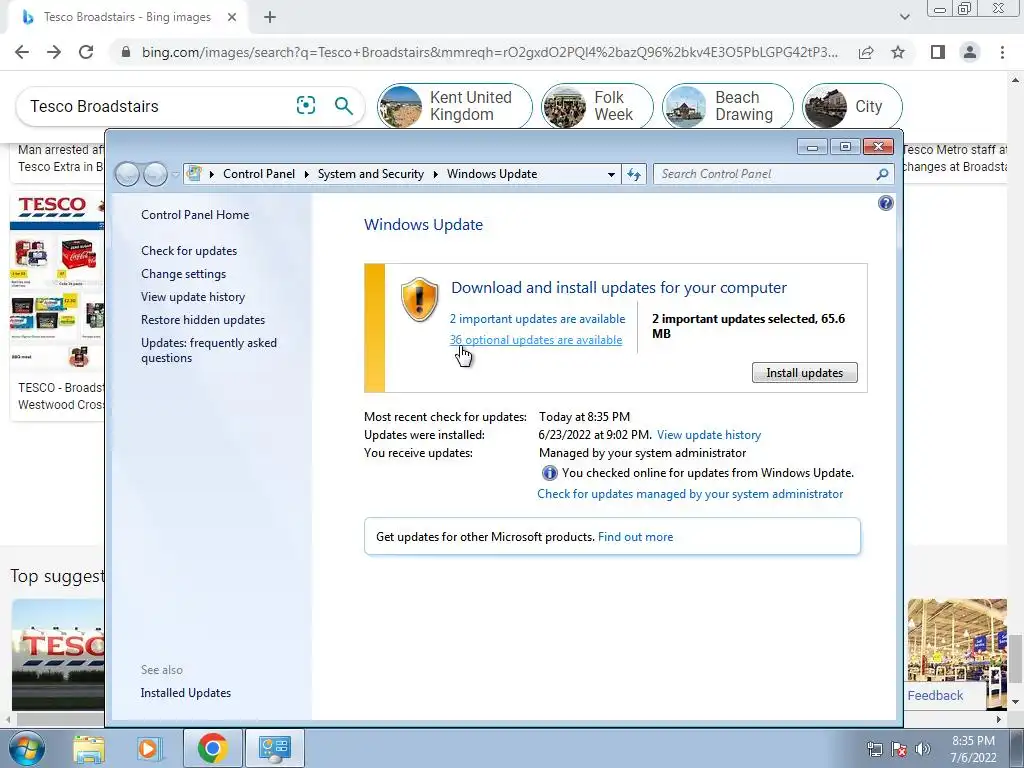
Task: Open recent pages dropdown beside navigation arrows
Action: pos(175,174)
